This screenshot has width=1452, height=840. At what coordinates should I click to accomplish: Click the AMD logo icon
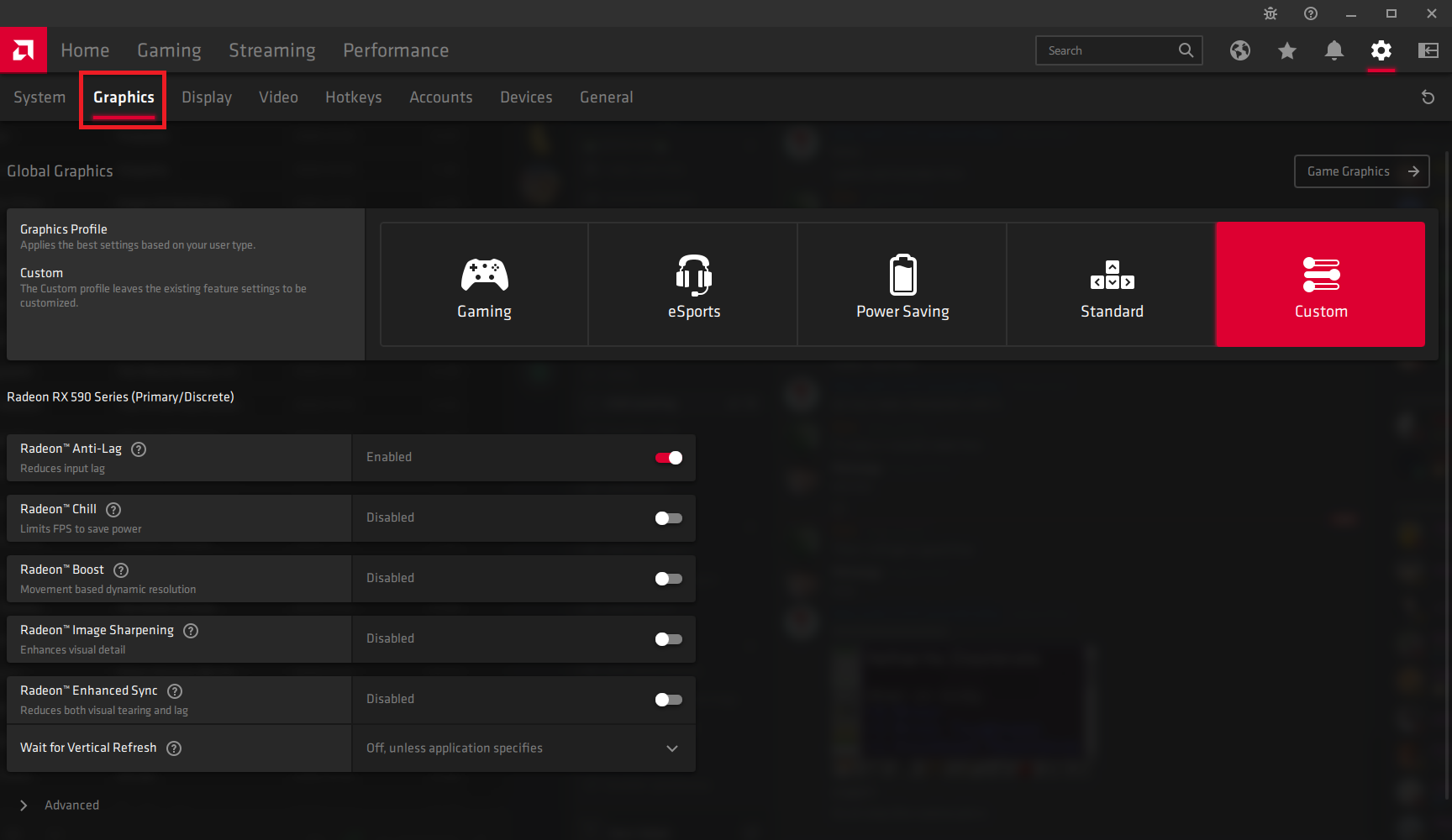[x=24, y=50]
